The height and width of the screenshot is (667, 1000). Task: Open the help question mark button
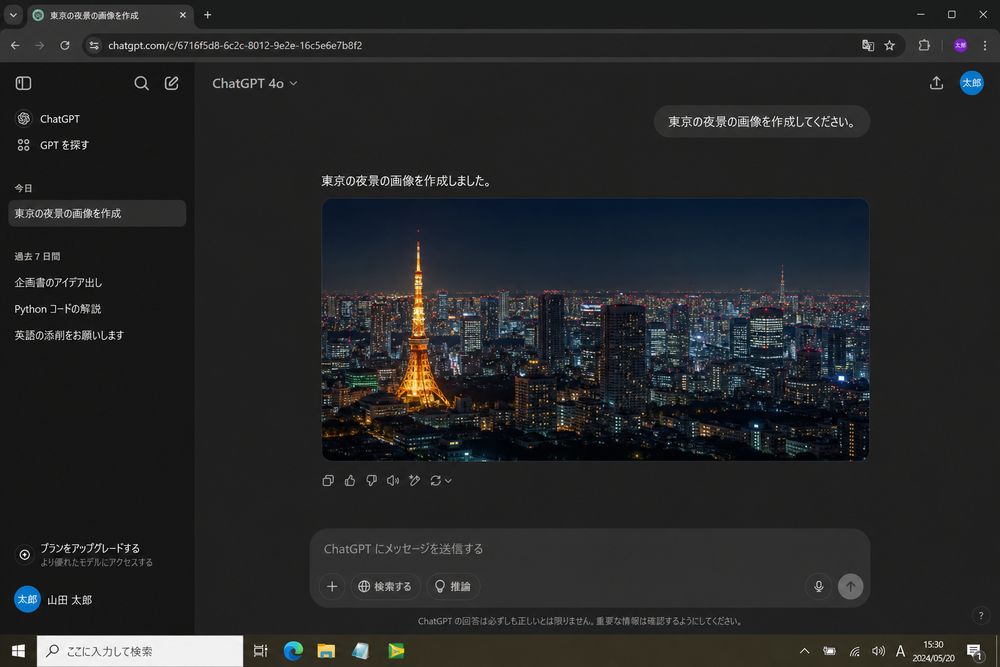pos(981,615)
